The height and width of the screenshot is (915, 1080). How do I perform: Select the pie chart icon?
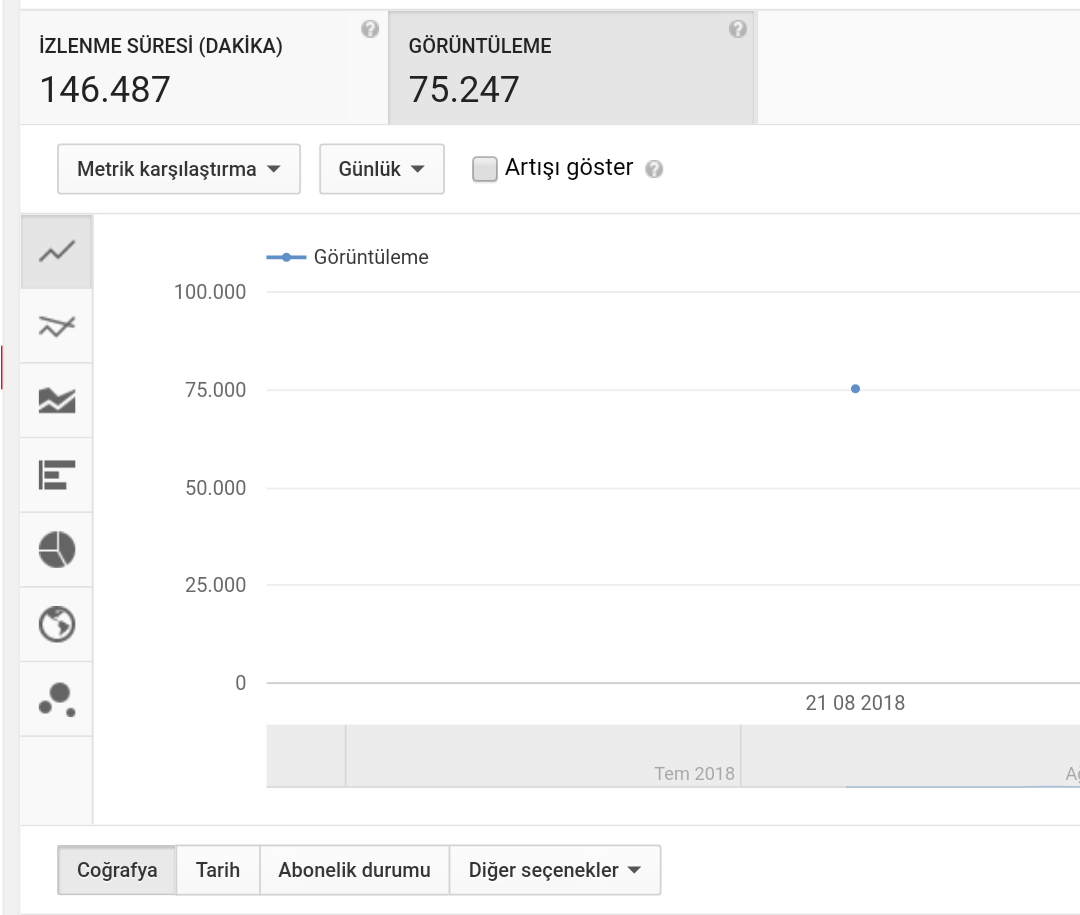point(56,549)
